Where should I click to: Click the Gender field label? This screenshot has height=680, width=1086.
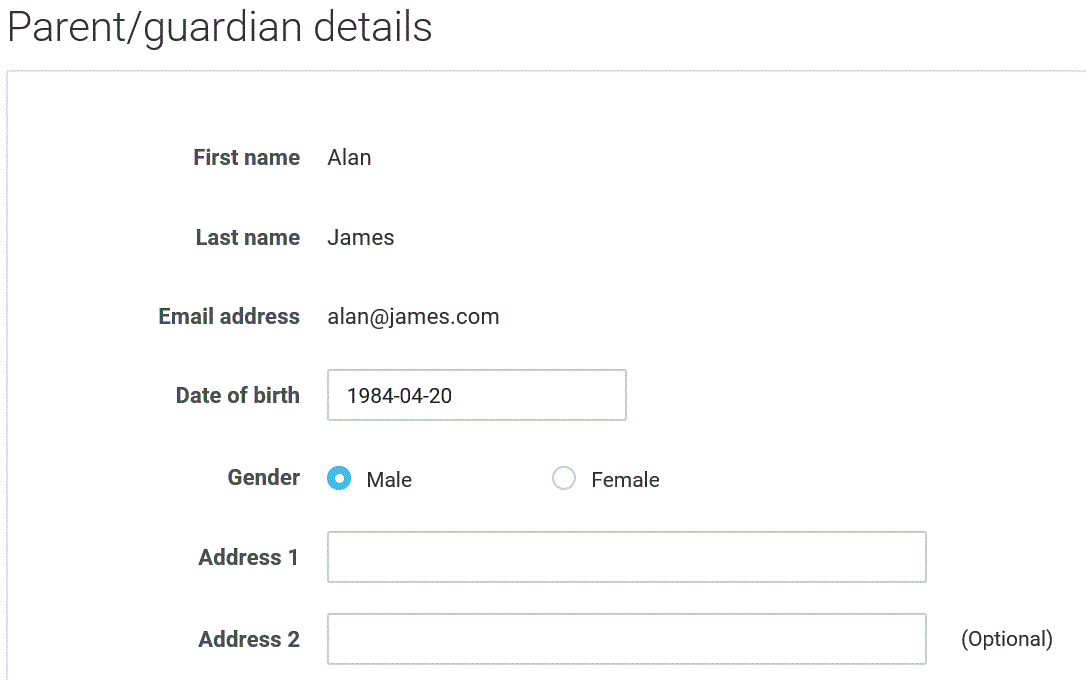(x=263, y=477)
